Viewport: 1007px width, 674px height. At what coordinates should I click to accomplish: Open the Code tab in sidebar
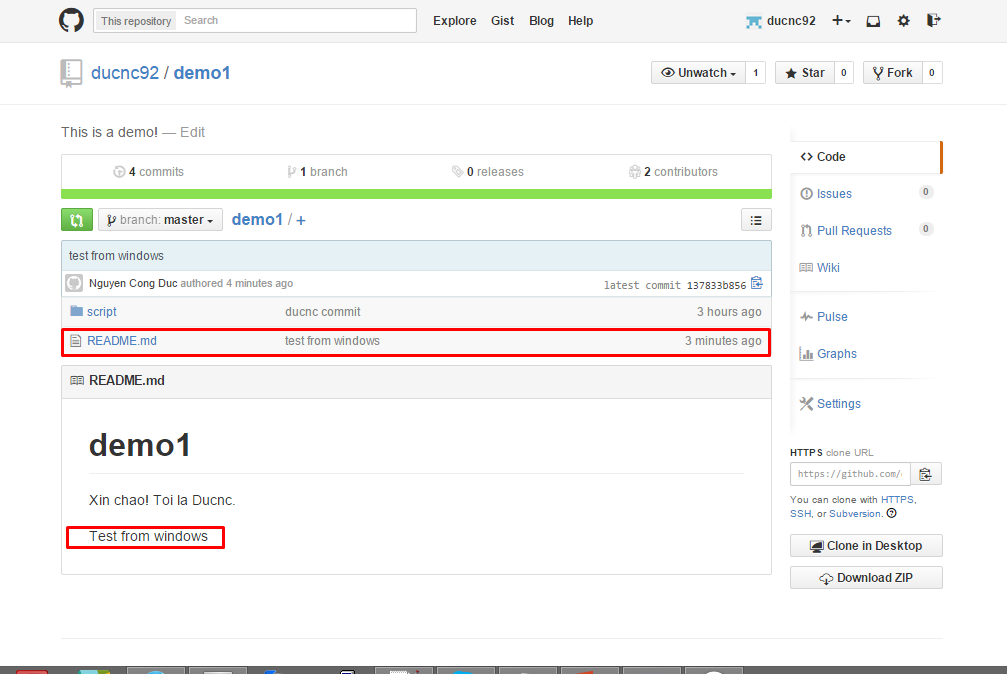866,157
